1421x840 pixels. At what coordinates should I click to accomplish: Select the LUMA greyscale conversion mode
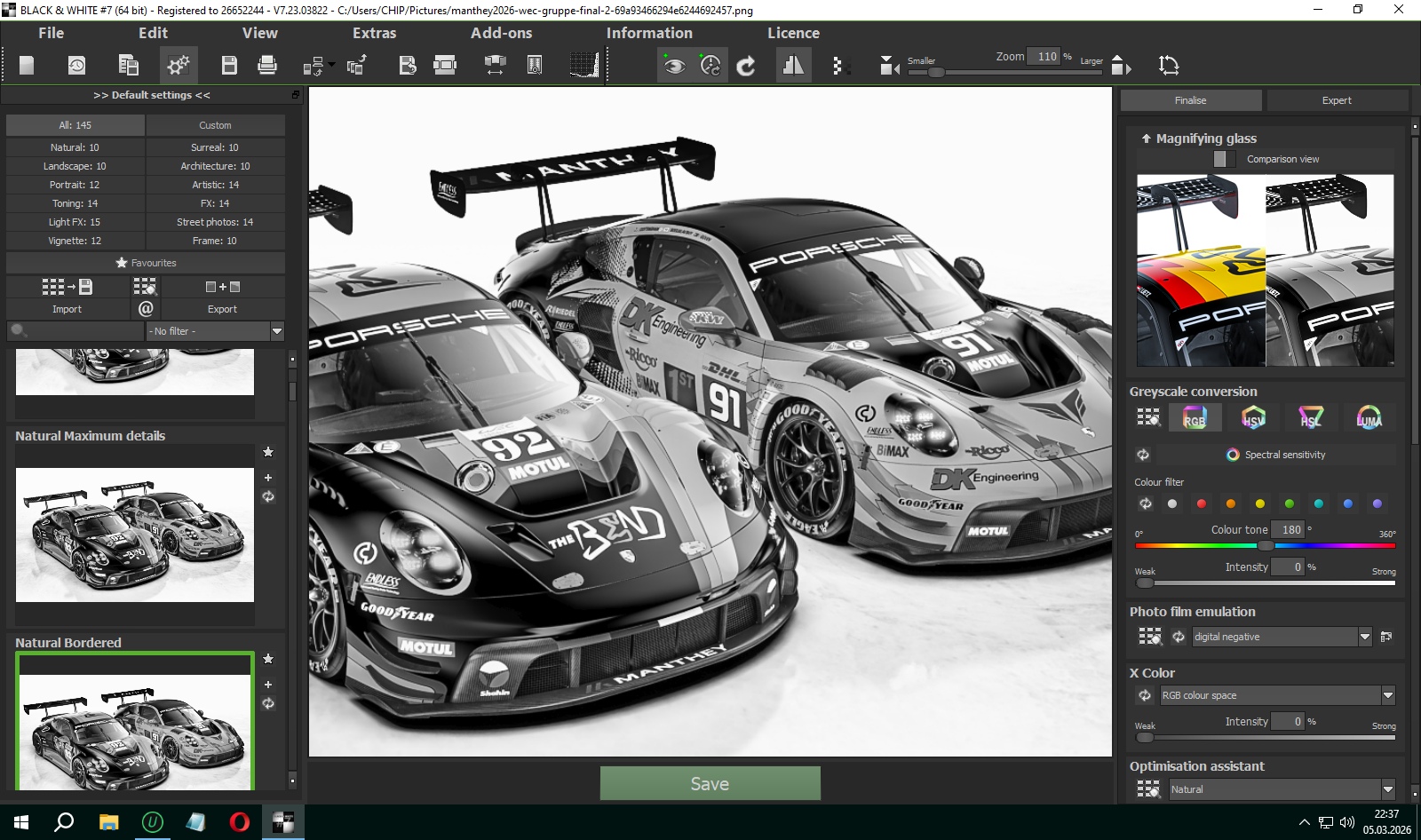[x=1369, y=417]
